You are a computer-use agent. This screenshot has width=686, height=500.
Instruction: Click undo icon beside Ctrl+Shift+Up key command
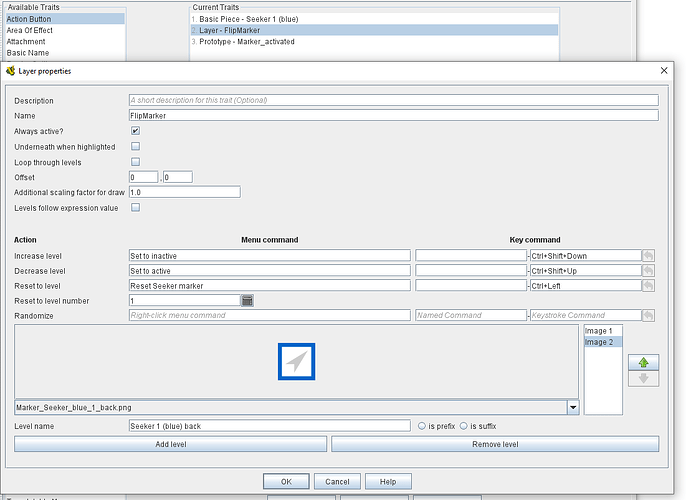click(649, 271)
